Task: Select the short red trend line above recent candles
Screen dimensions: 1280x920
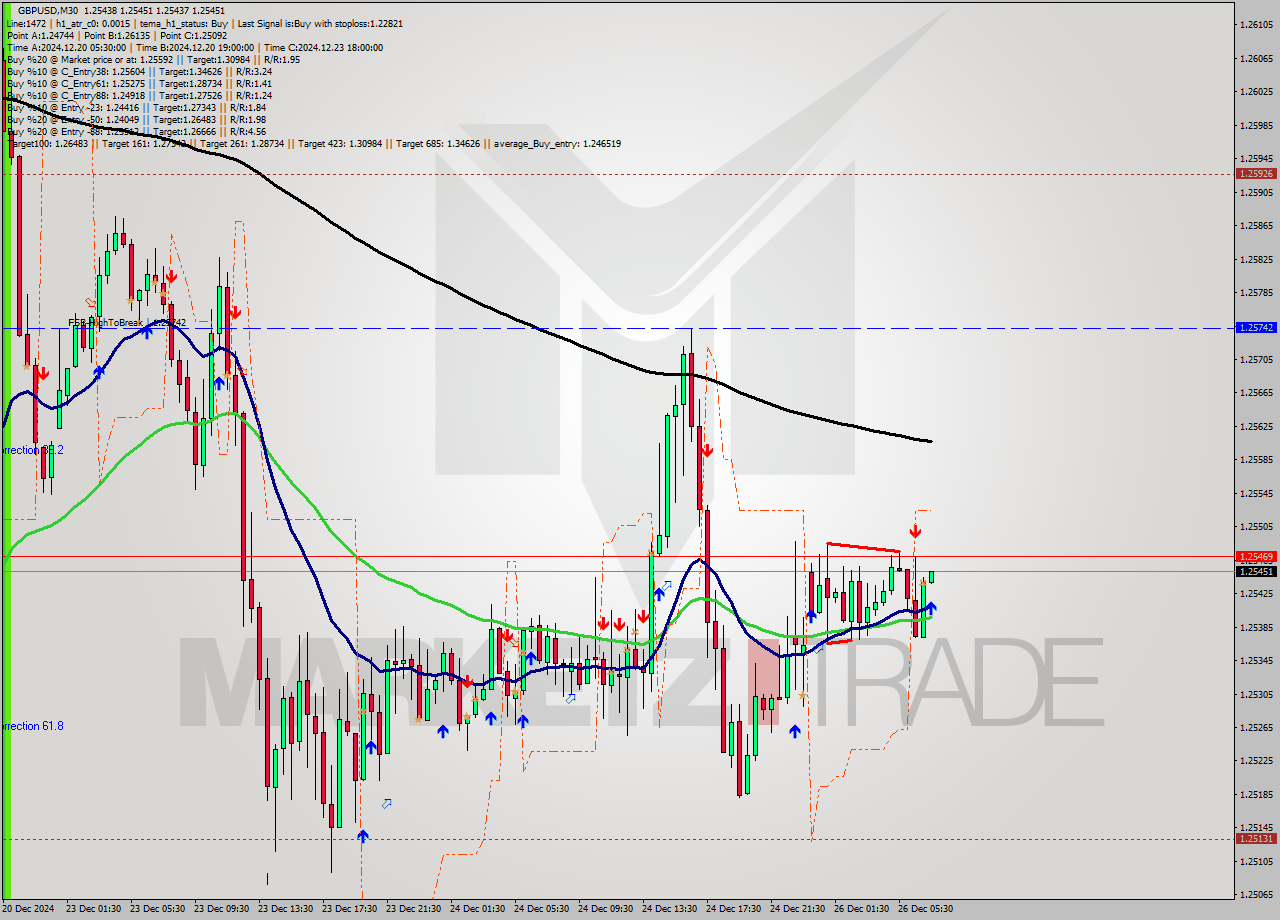Action: coord(863,547)
